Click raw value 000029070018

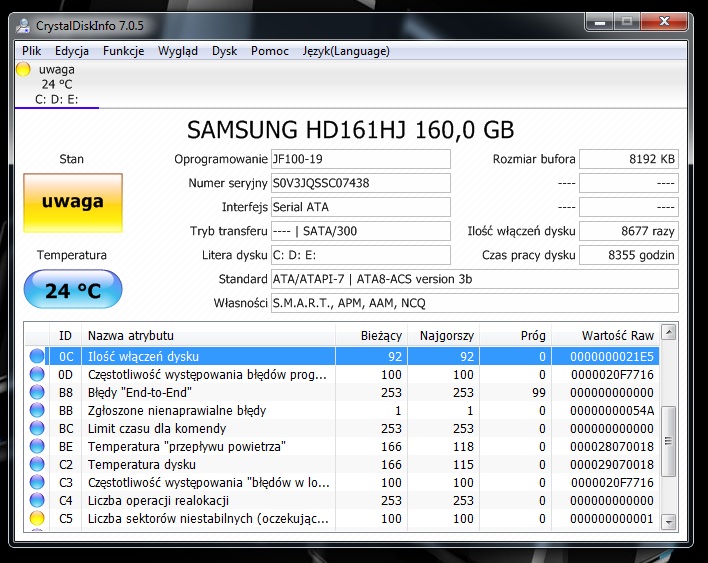point(612,464)
